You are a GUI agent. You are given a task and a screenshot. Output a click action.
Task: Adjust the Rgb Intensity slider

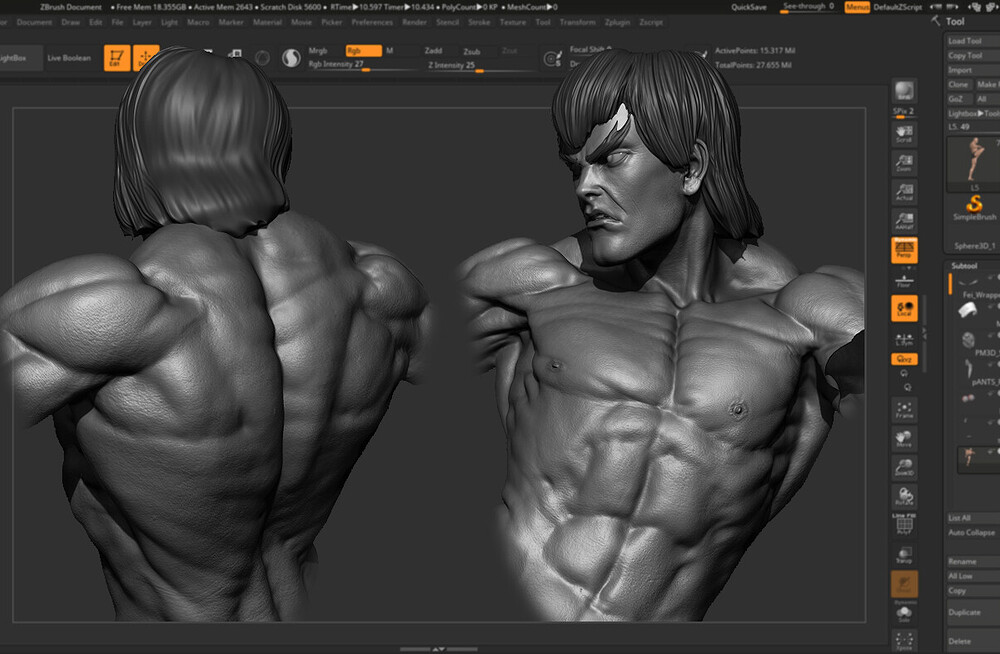coord(364,65)
